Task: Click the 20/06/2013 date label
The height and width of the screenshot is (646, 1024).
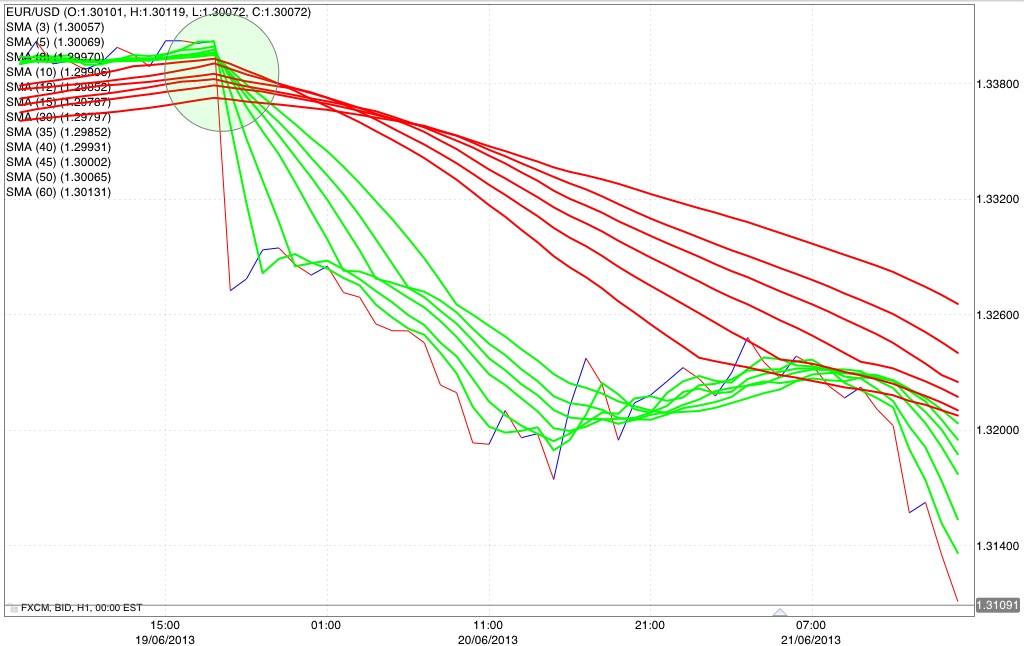Action: point(488,640)
